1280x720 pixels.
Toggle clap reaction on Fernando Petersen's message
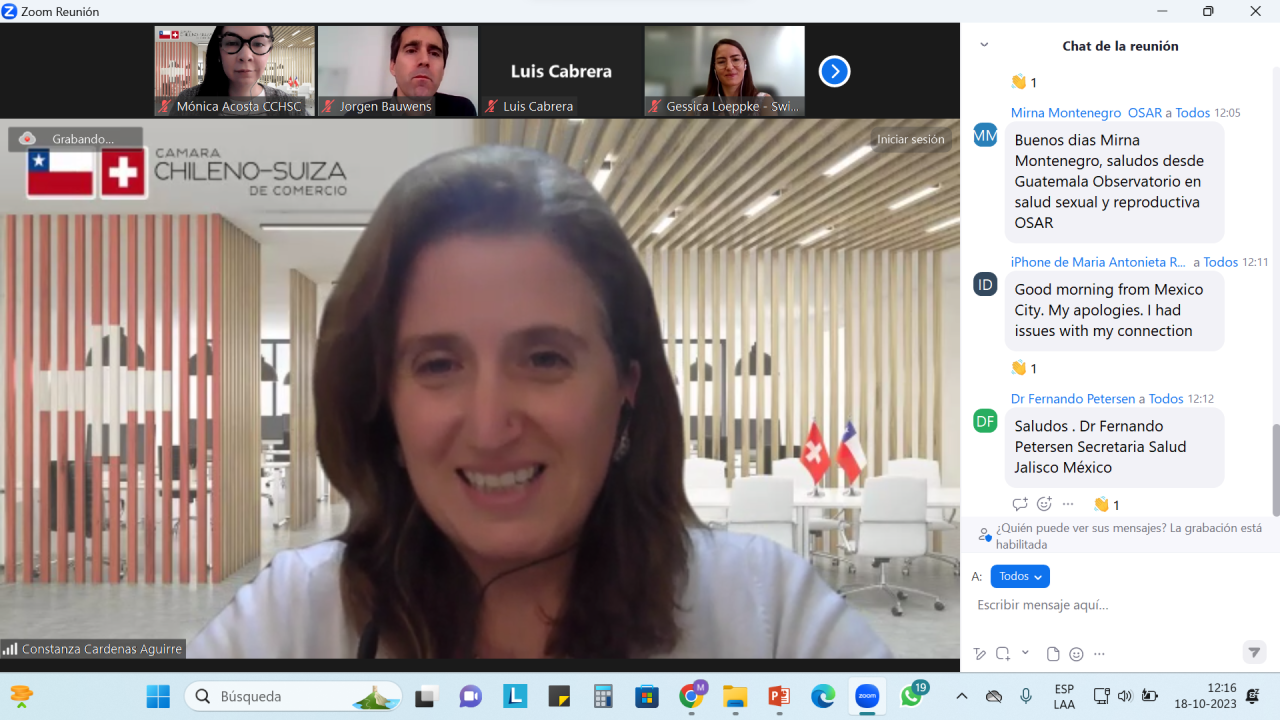point(1106,505)
